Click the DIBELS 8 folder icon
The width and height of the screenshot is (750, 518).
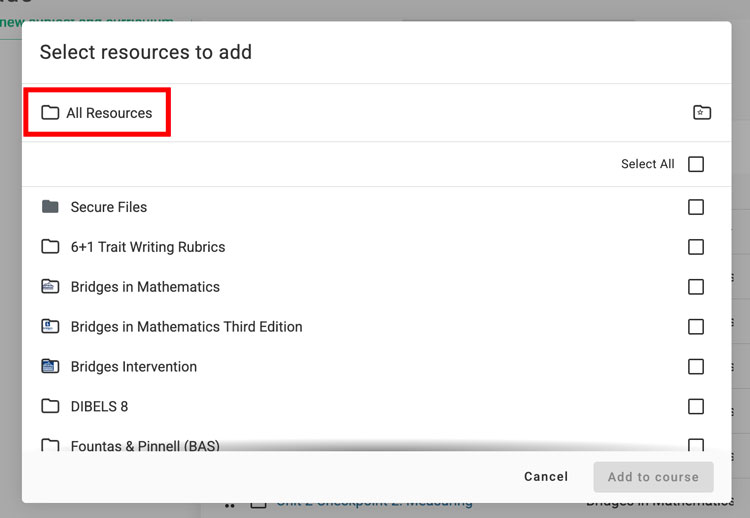50,407
